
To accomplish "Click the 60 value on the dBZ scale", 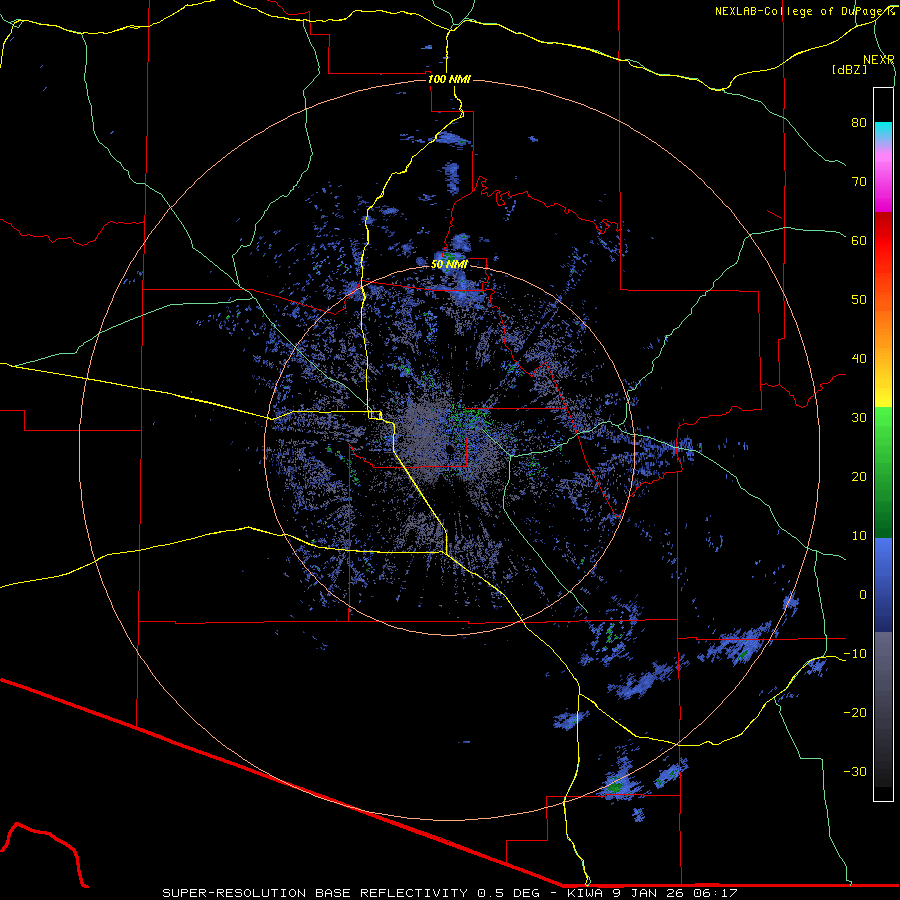I will pos(859,241).
